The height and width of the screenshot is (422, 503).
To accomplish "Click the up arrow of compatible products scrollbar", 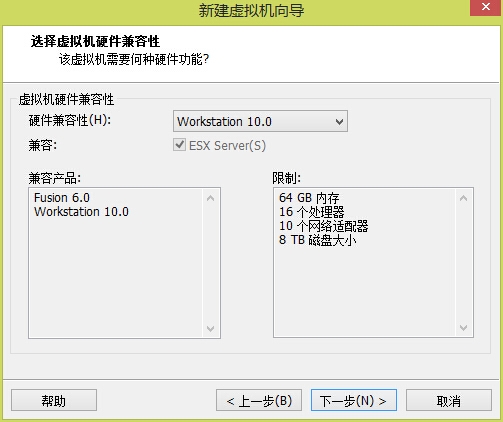I will pyautogui.click(x=210, y=198).
